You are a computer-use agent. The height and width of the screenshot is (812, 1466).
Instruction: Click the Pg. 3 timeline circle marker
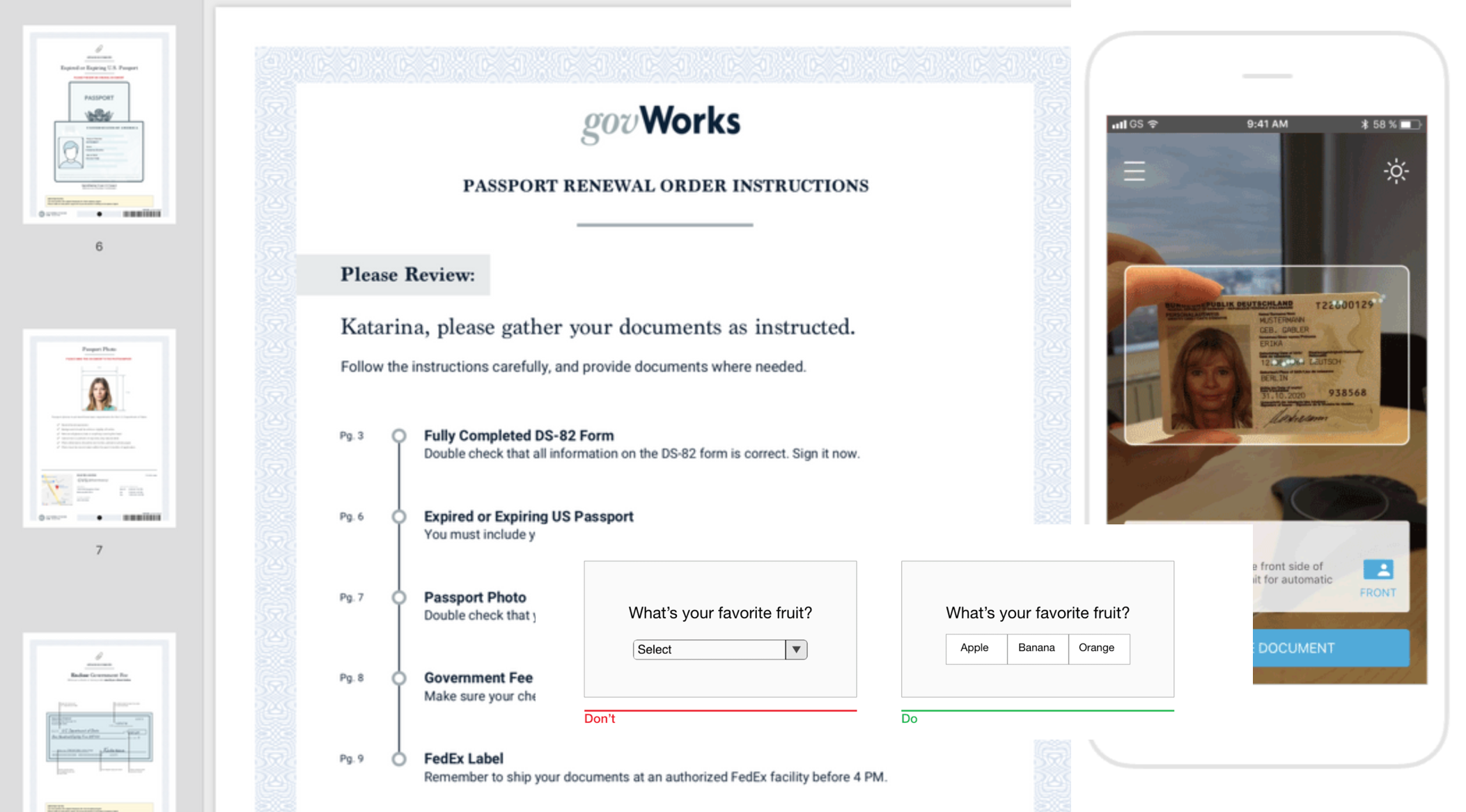tap(399, 436)
